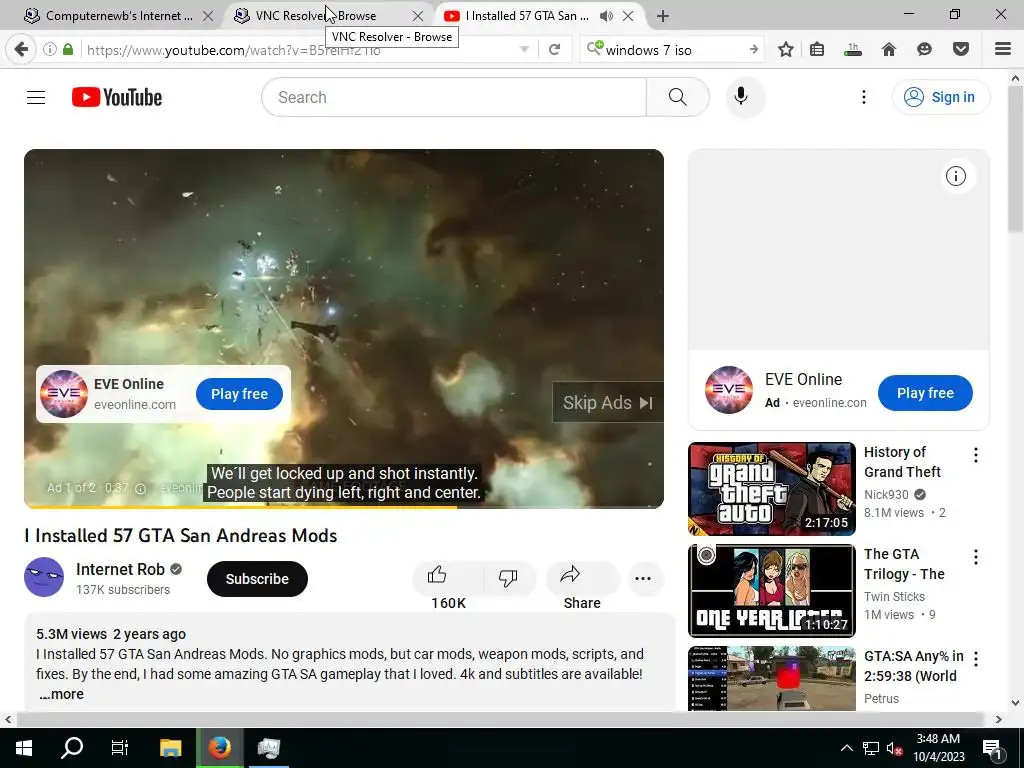This screenshot has height=768, width=1024.
Task: Click the ad info icon near ad counter
Action: point(140,488)
